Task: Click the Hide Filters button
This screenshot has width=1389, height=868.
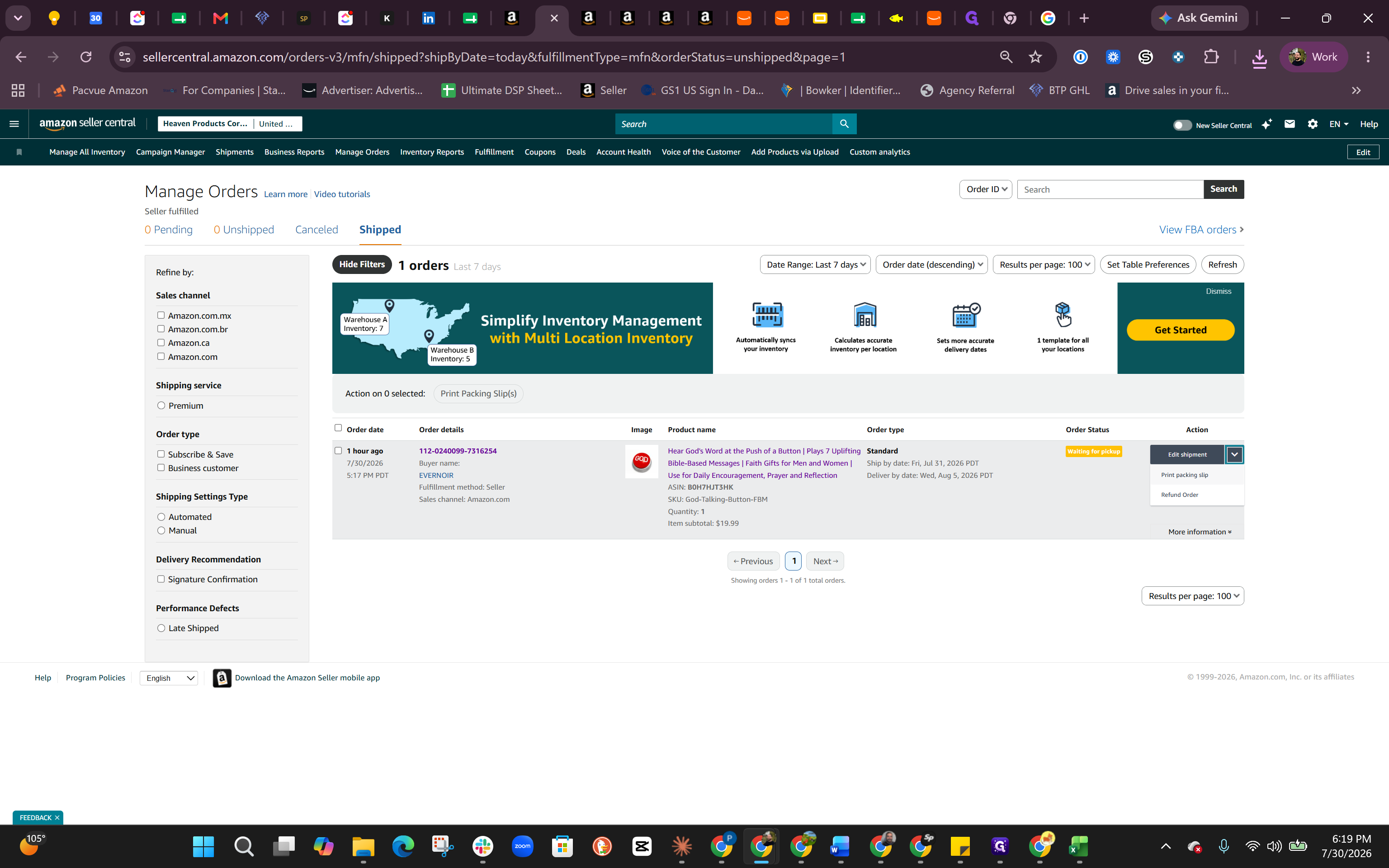Action: [x=362, y=264]
